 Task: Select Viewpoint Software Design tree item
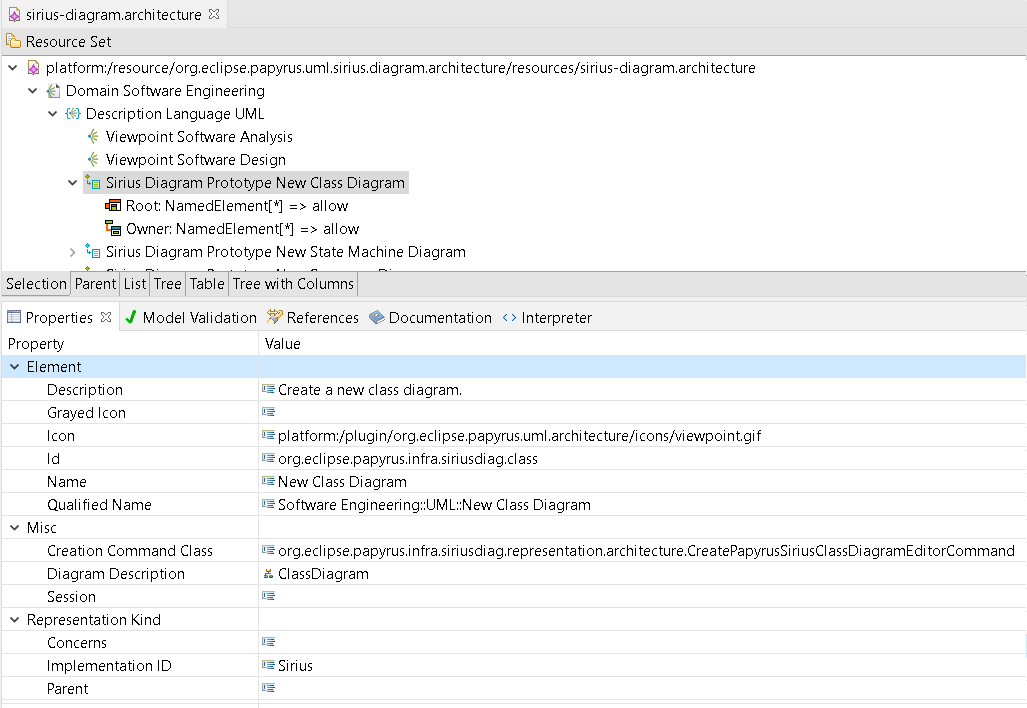196,159
